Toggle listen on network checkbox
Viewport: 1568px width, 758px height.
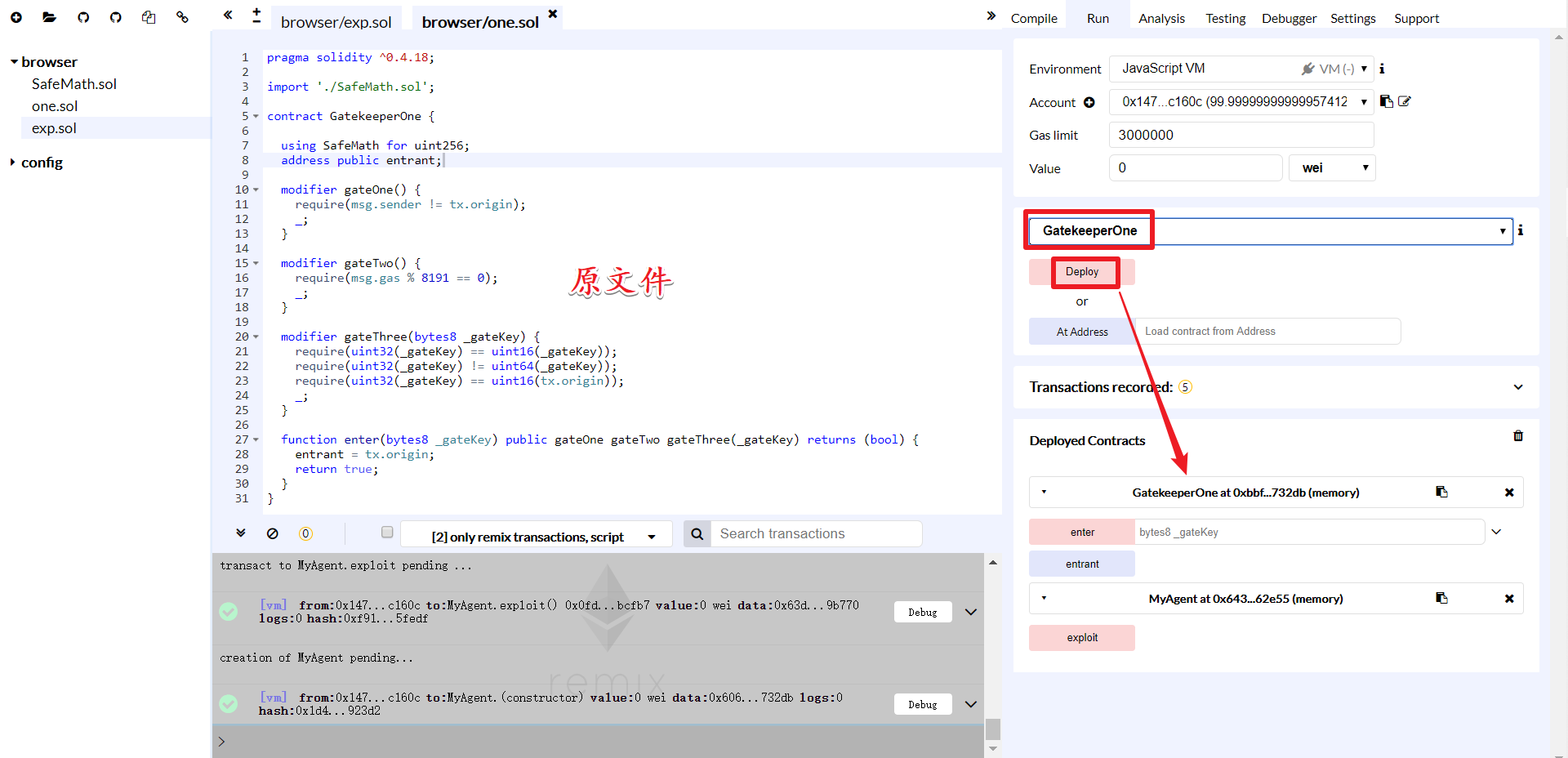point(387,533)
